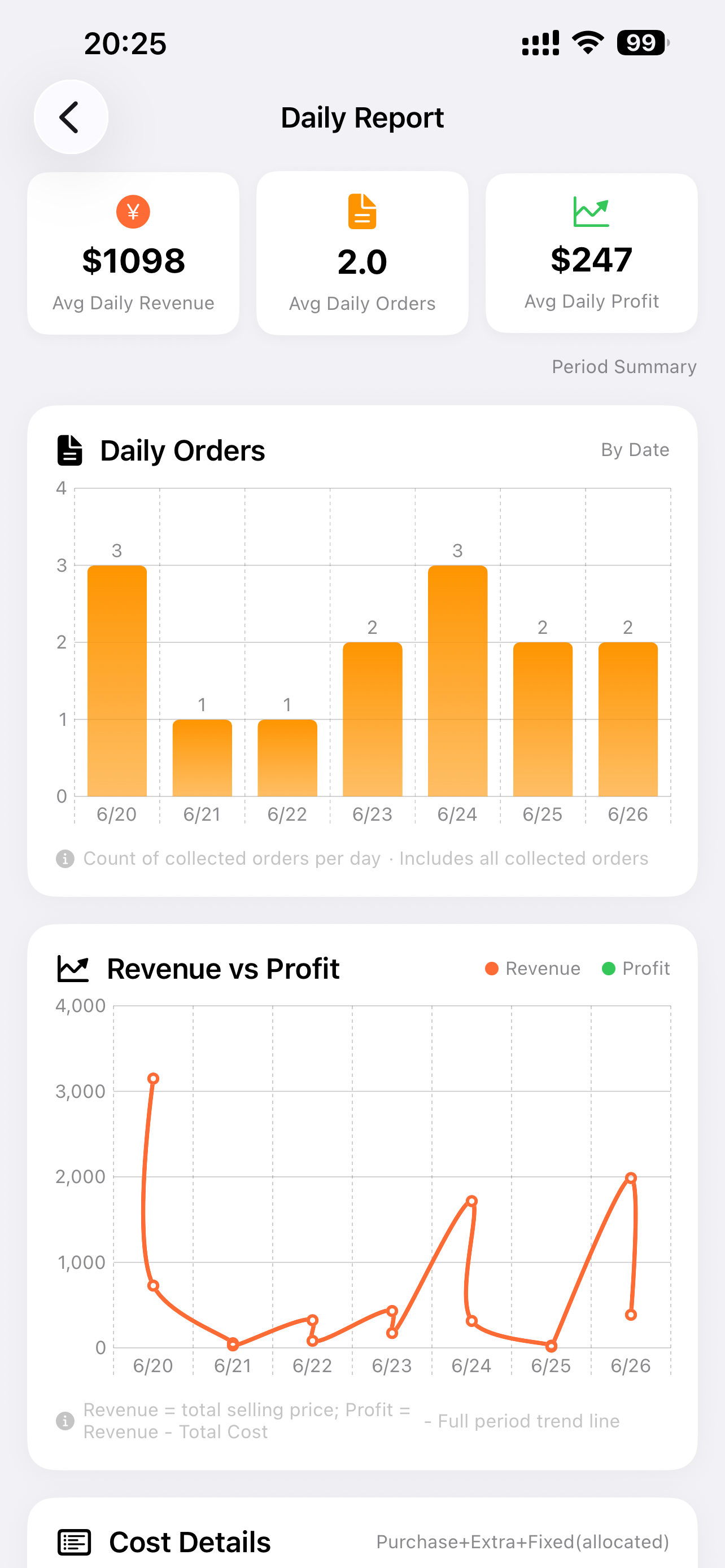Select the Avg Daily Orders card
The image size is (725, 1568).
tap(362, 253)
